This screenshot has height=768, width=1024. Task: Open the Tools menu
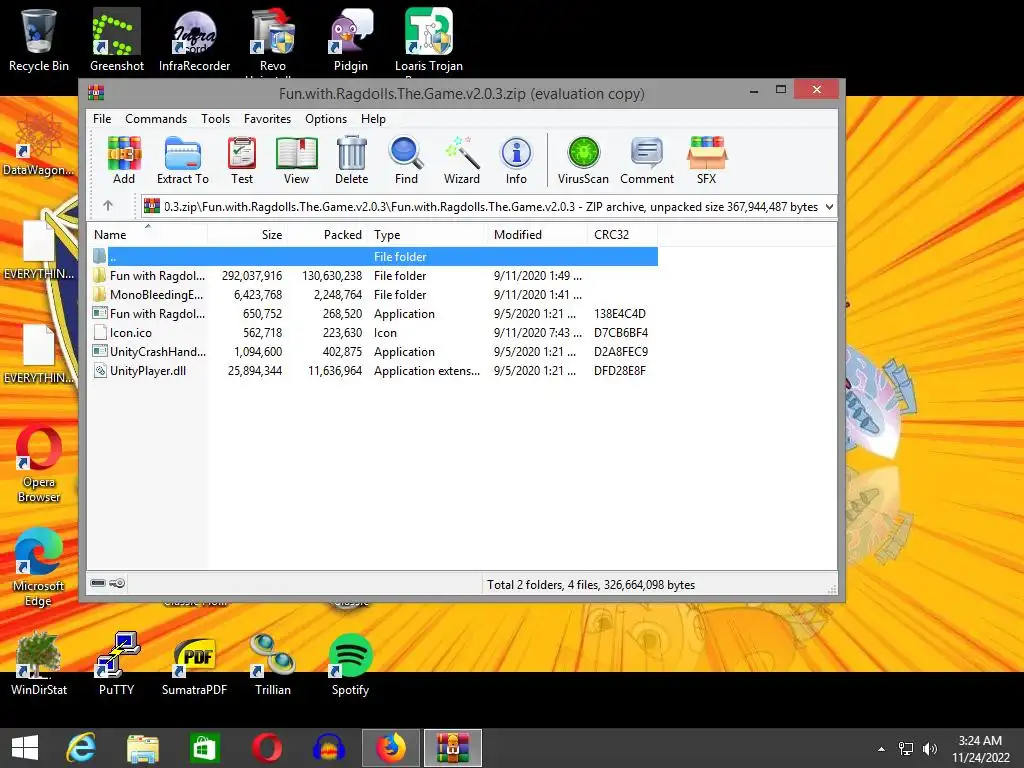point(216,119)
